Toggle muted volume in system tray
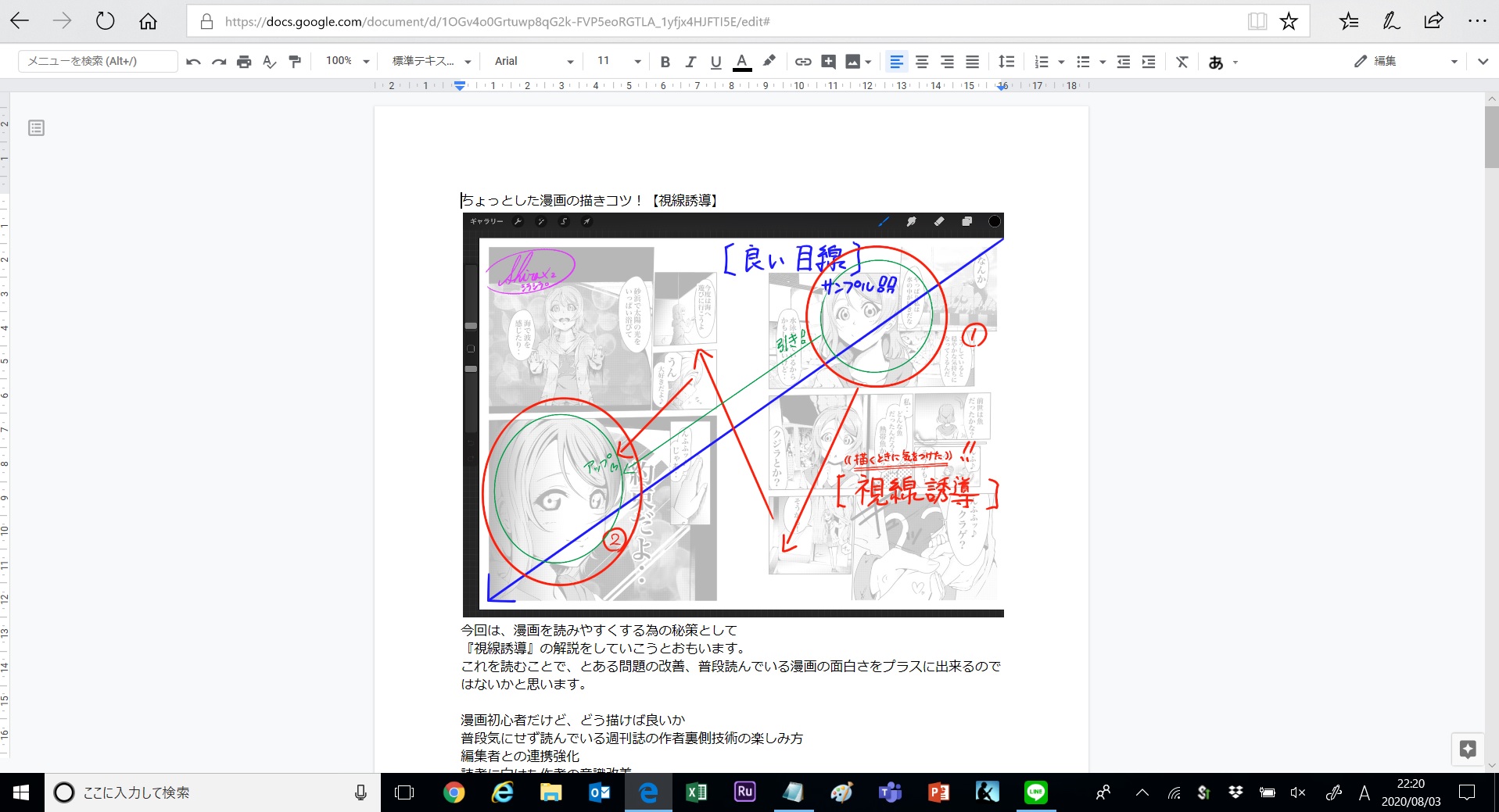The width and height of the screenshot is (1499, 812). [x=1298, y=792]
